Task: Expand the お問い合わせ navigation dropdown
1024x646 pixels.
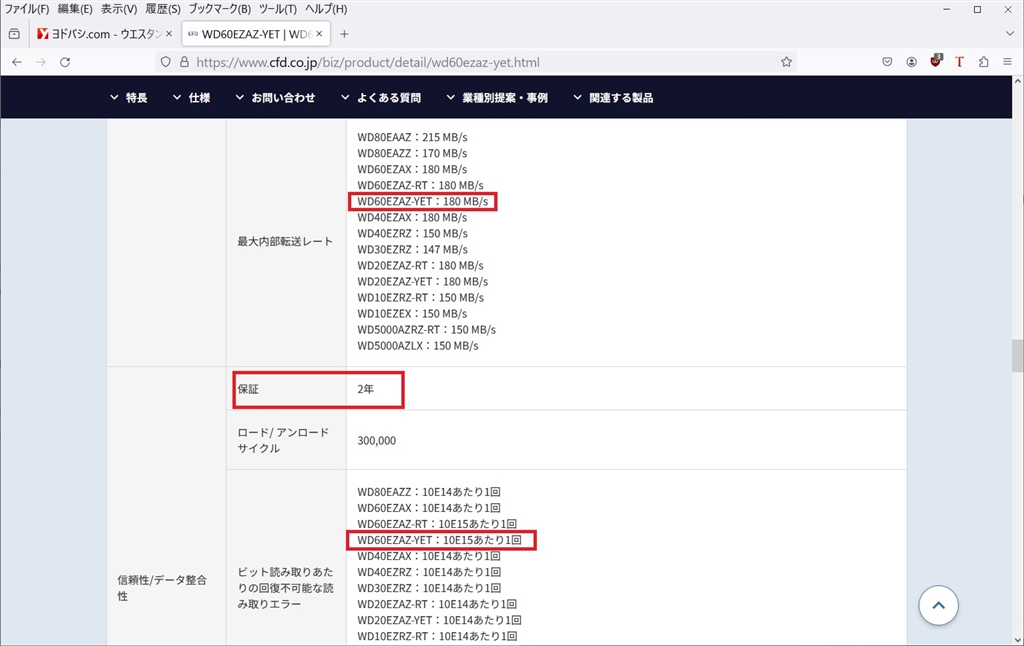Action: click(x=275, y=97)
